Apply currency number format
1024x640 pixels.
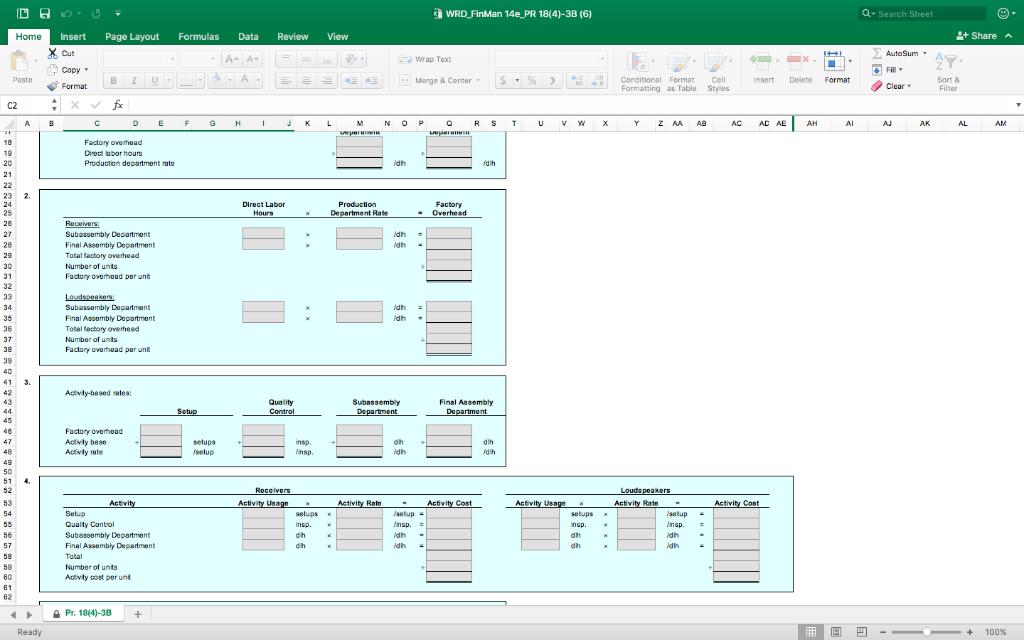(x=501, y=81)
